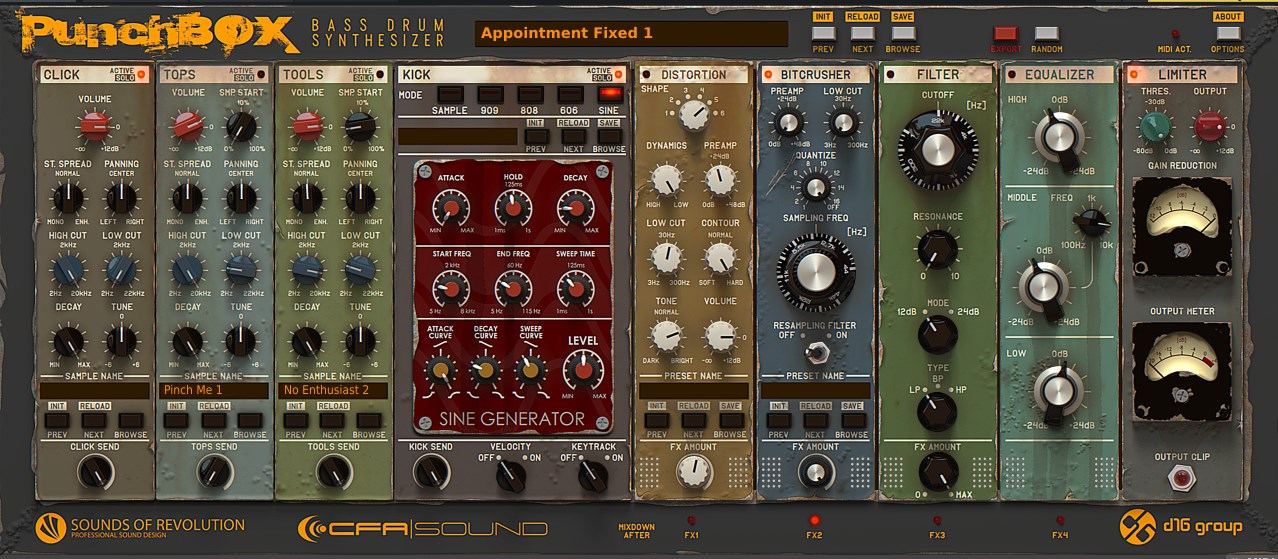This screenshot has height=559, width=1278.
Task: Click the Equalizer Low gain knob
Action: (1058, 391)
